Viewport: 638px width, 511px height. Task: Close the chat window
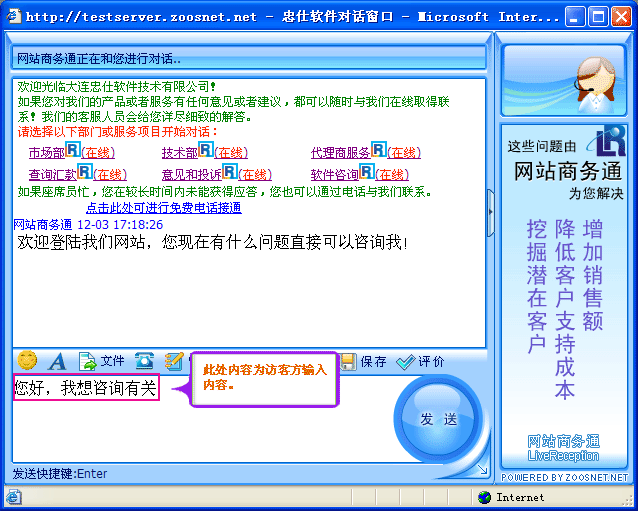pos(621,17)
